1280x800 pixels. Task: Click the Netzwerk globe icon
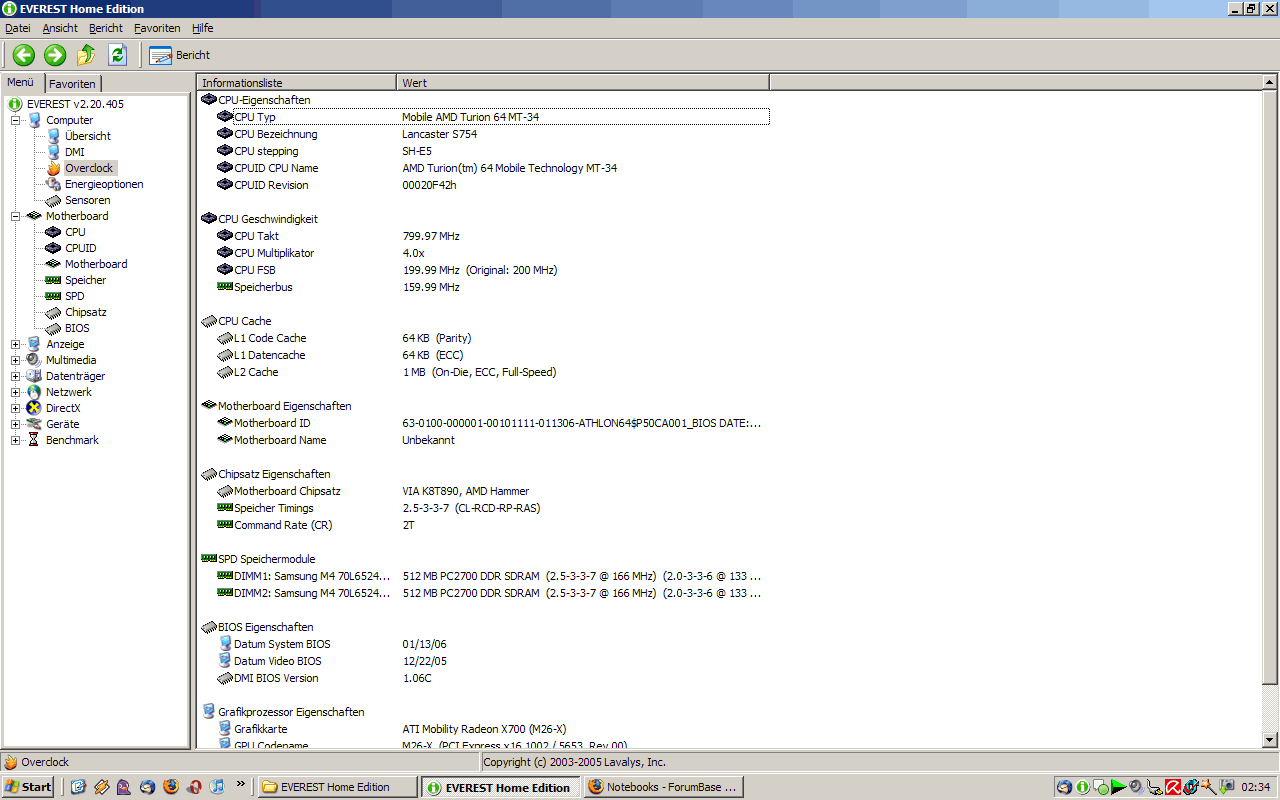coord(34,392)
